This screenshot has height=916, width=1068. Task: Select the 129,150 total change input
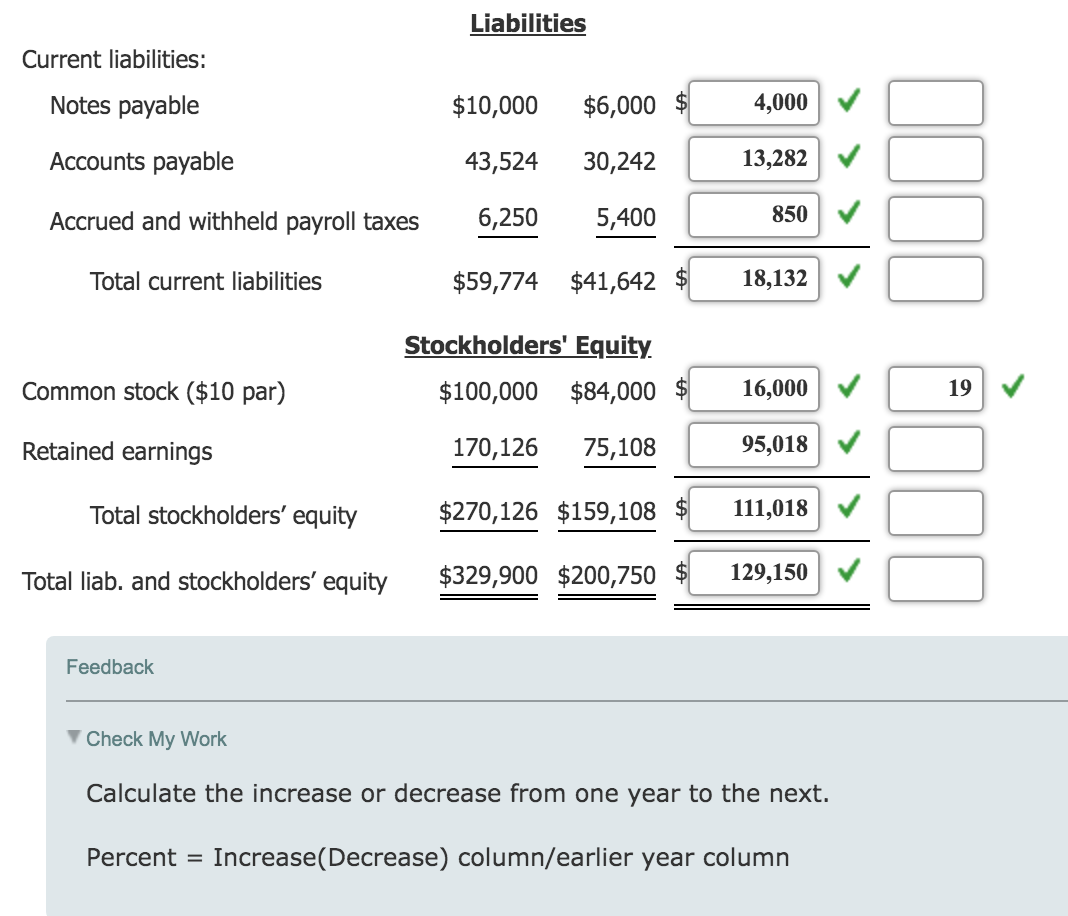pos(753,573)
